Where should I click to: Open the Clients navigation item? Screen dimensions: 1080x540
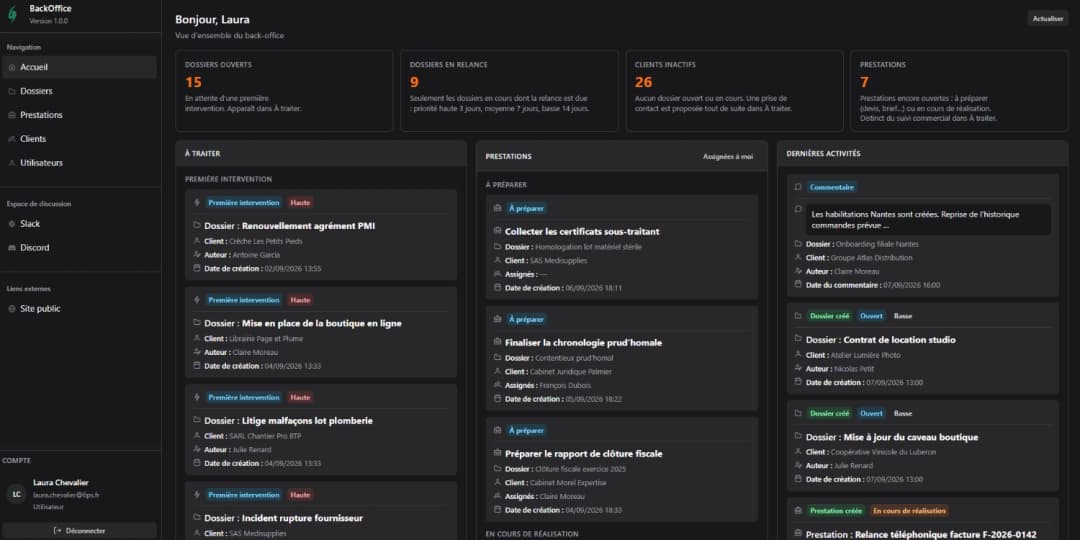tap(79, 139)
